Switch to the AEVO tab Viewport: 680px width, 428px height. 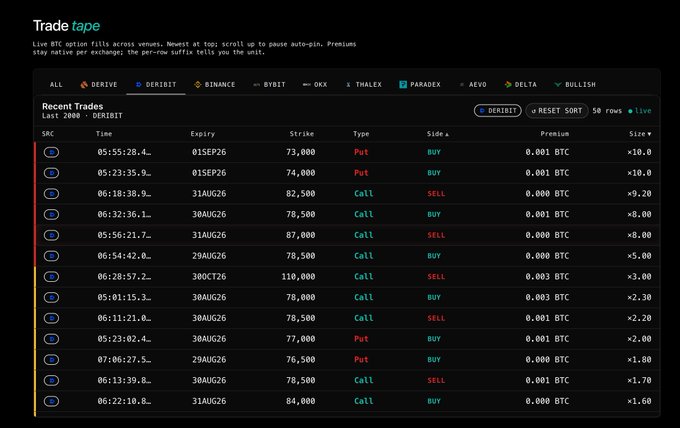[473, 85]
